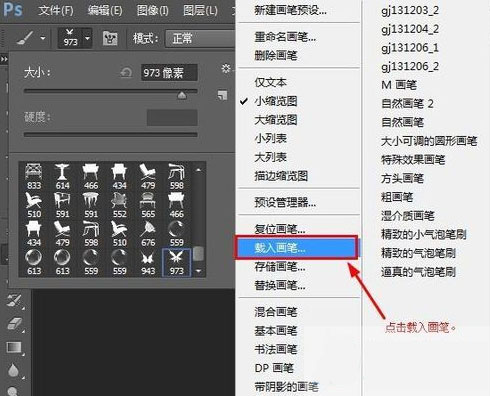Open the blend mode (模式) dropdown showing 正常

point(200,38)
